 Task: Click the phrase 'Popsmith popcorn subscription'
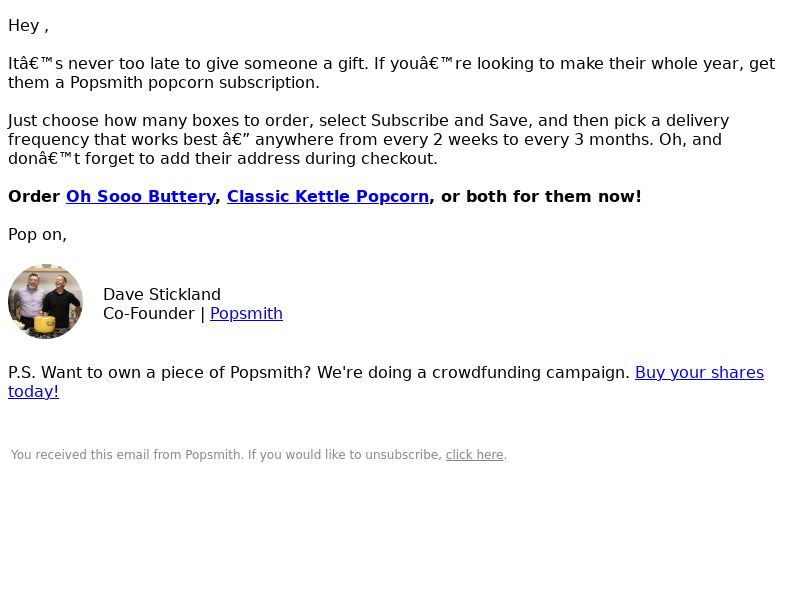[x=194, y=83]
